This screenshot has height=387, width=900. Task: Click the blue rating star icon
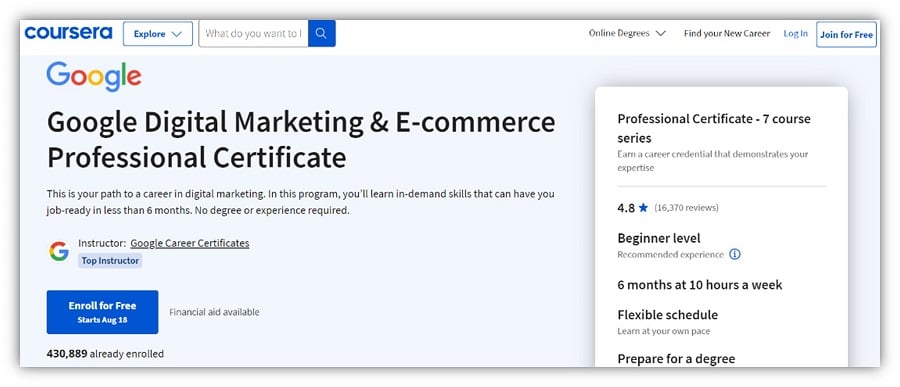tap(643, 208)
